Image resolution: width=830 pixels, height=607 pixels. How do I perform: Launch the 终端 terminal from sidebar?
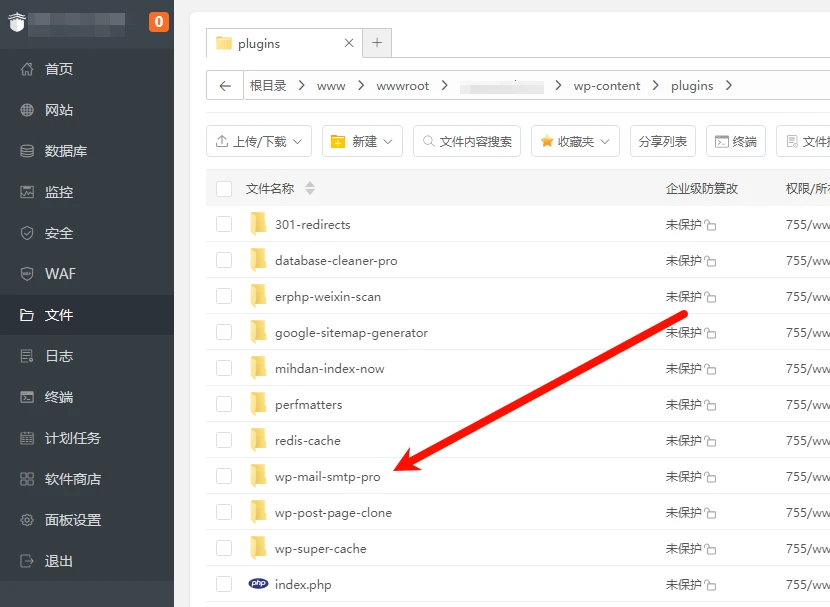tap(58, 397)
